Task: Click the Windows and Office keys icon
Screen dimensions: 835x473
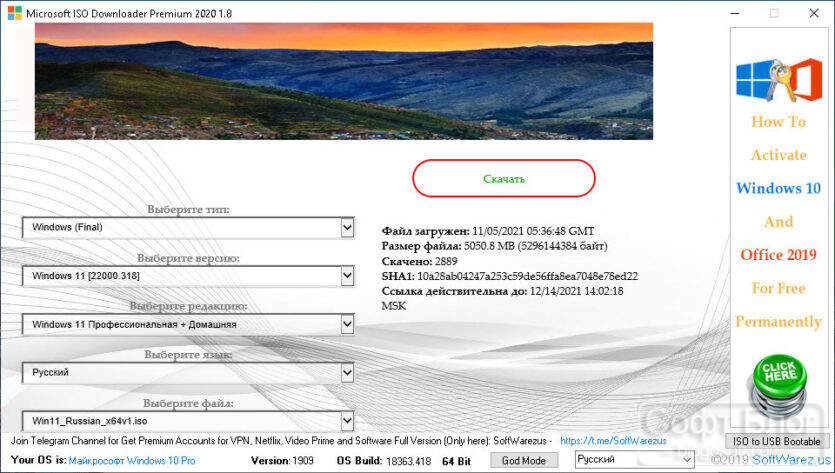Action: click(x=779, y=80)
